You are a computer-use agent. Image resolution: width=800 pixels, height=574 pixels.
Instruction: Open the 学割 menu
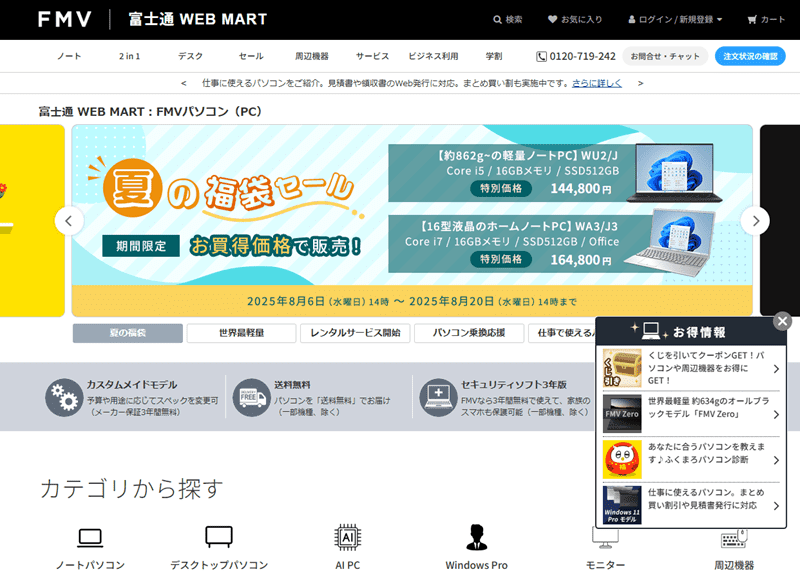click(494, 56)
